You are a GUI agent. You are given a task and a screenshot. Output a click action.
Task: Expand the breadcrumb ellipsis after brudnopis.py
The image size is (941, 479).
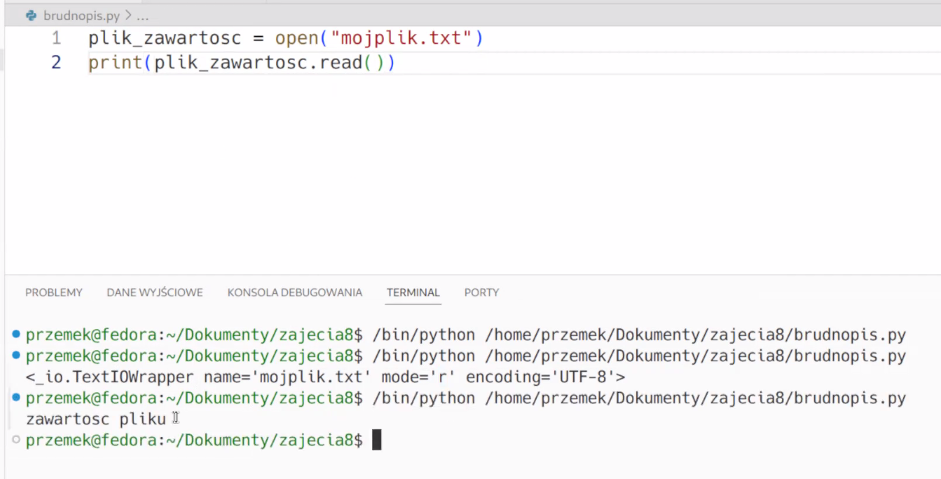coord(142,16)
